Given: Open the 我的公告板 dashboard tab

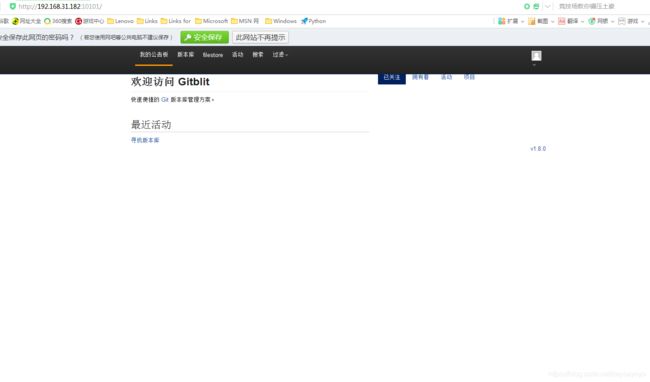Looking at the screenshot, I should pyautogui.click(x=154, y=55).
